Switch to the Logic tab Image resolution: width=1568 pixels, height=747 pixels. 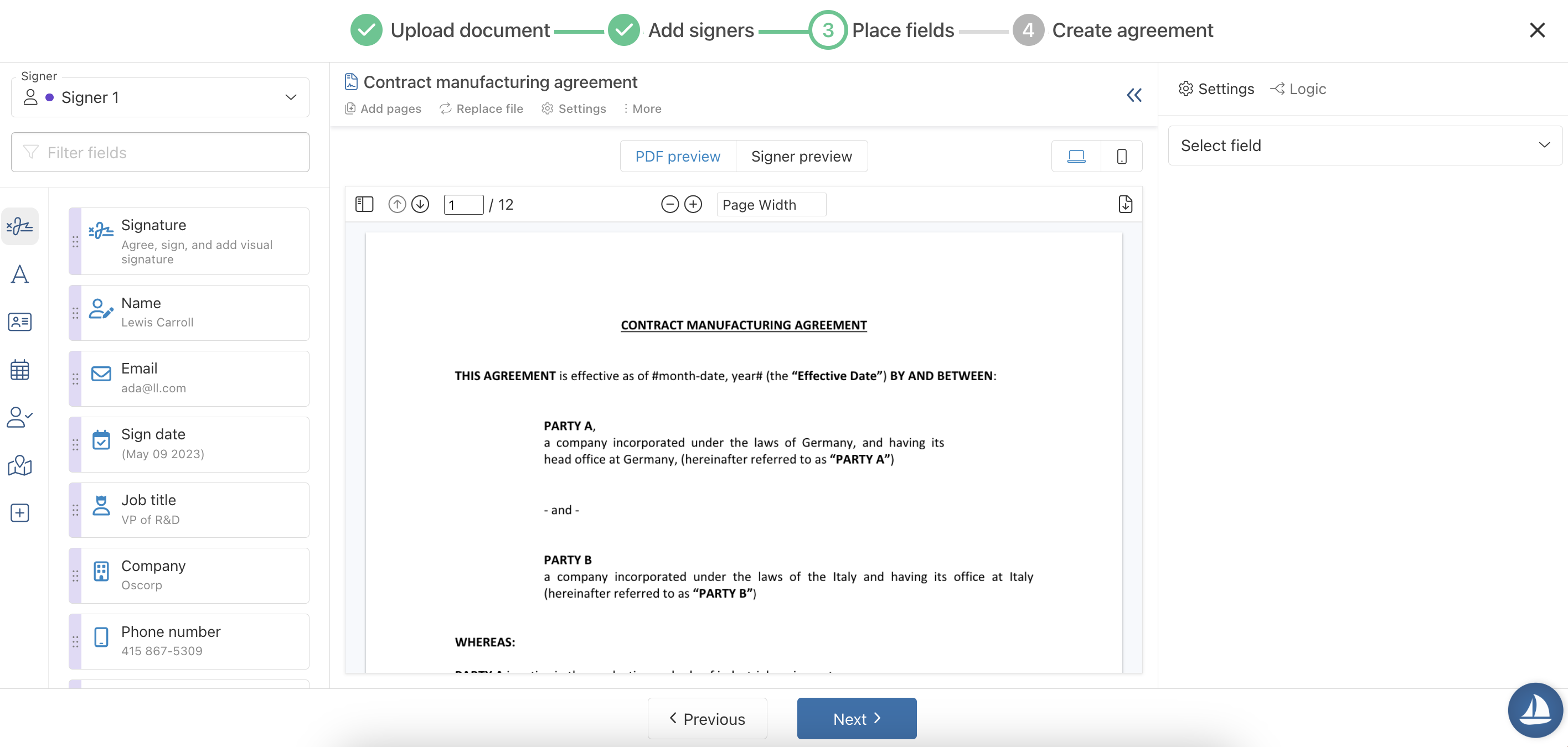(1298, 88)
